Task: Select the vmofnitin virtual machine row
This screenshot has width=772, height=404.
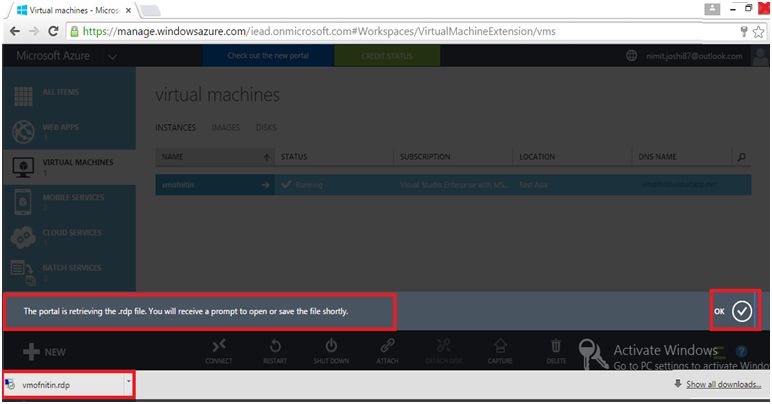Action: pyautogui.click(x=453, y=185)
